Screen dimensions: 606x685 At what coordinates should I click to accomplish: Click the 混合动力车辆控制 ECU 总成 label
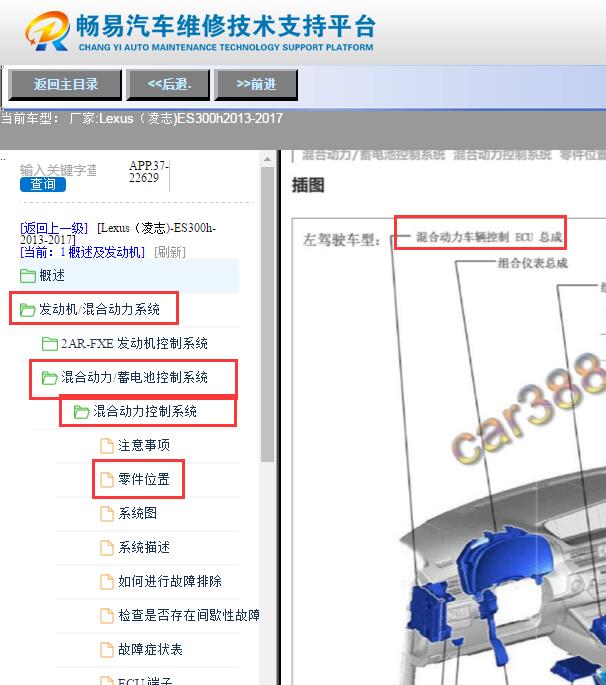point(488,237)
